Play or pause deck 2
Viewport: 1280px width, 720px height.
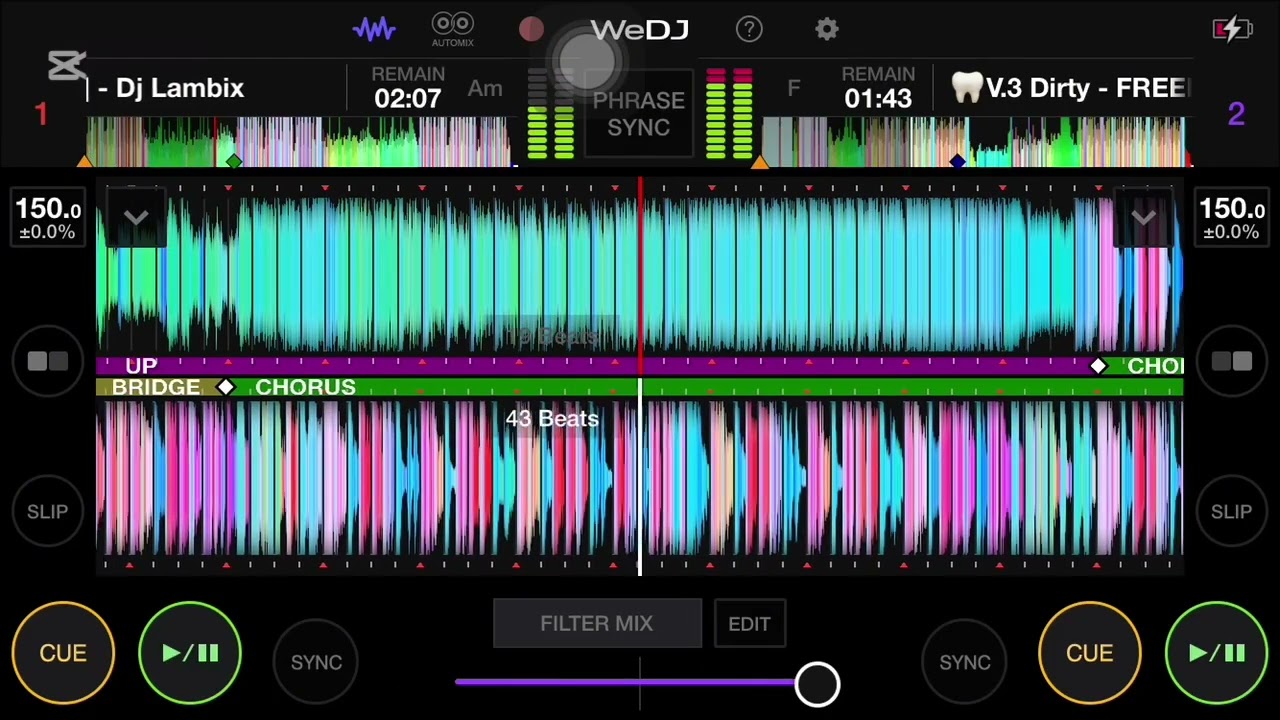point(1217,653)
